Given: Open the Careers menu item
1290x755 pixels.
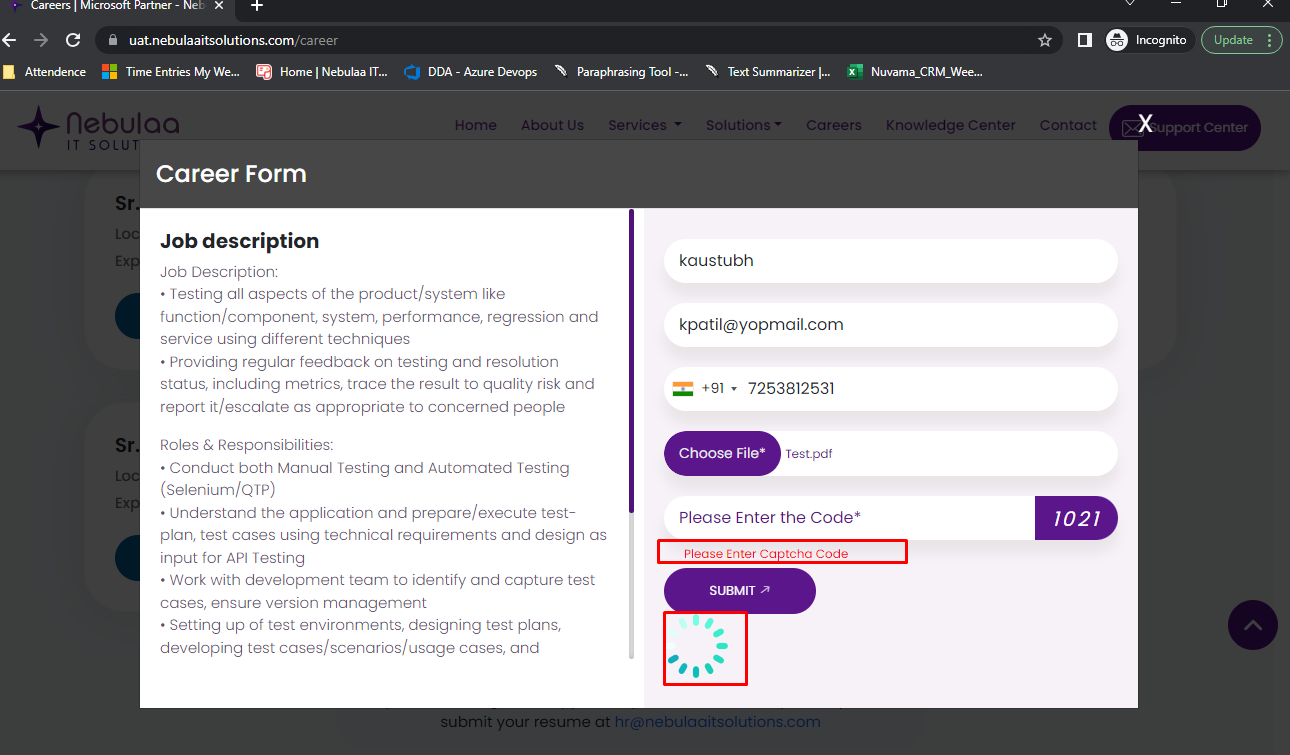Looking at the screenshot, I should point(834,125).
